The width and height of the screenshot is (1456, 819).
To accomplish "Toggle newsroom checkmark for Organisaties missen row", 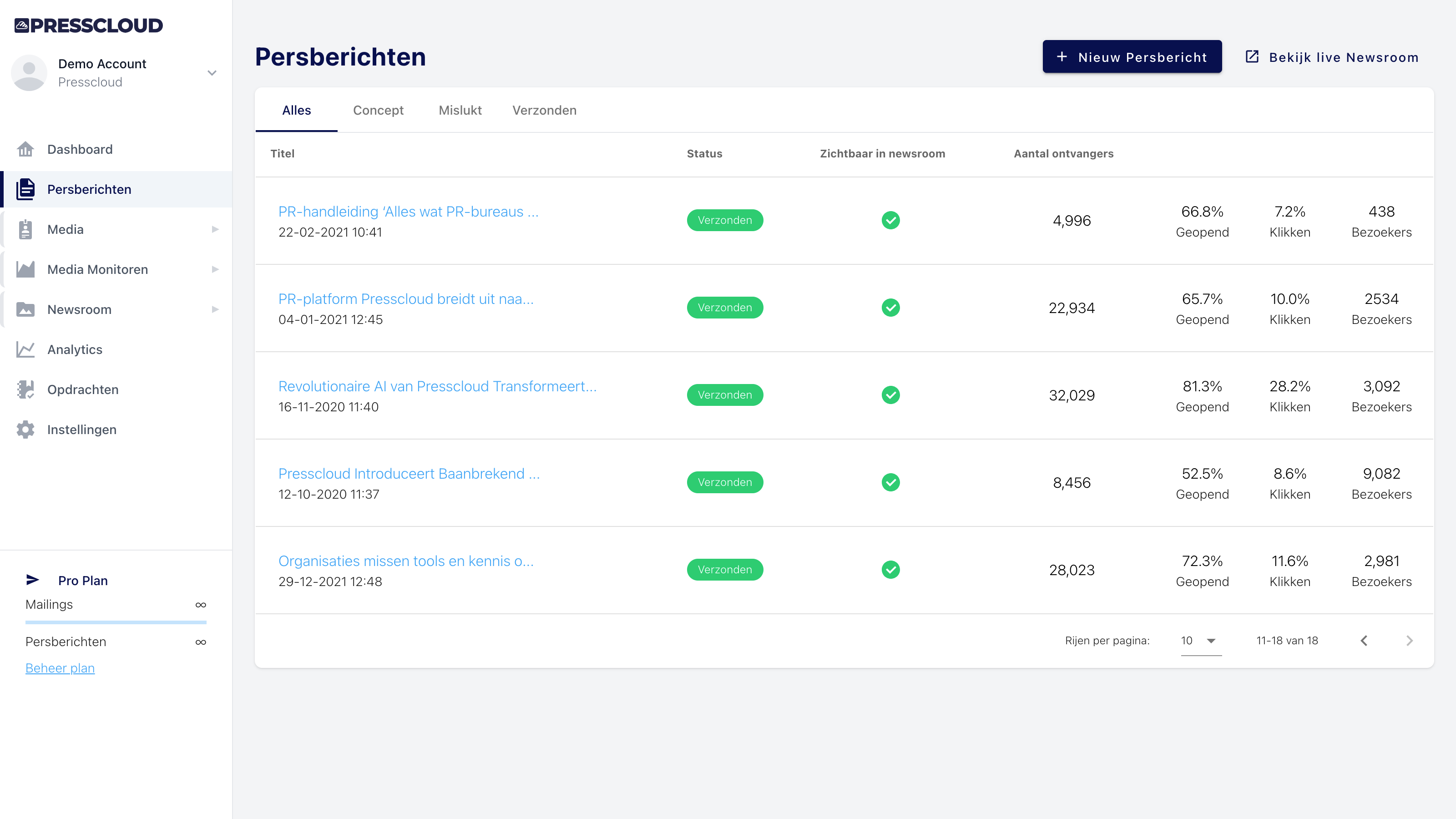I will [890, 570].
